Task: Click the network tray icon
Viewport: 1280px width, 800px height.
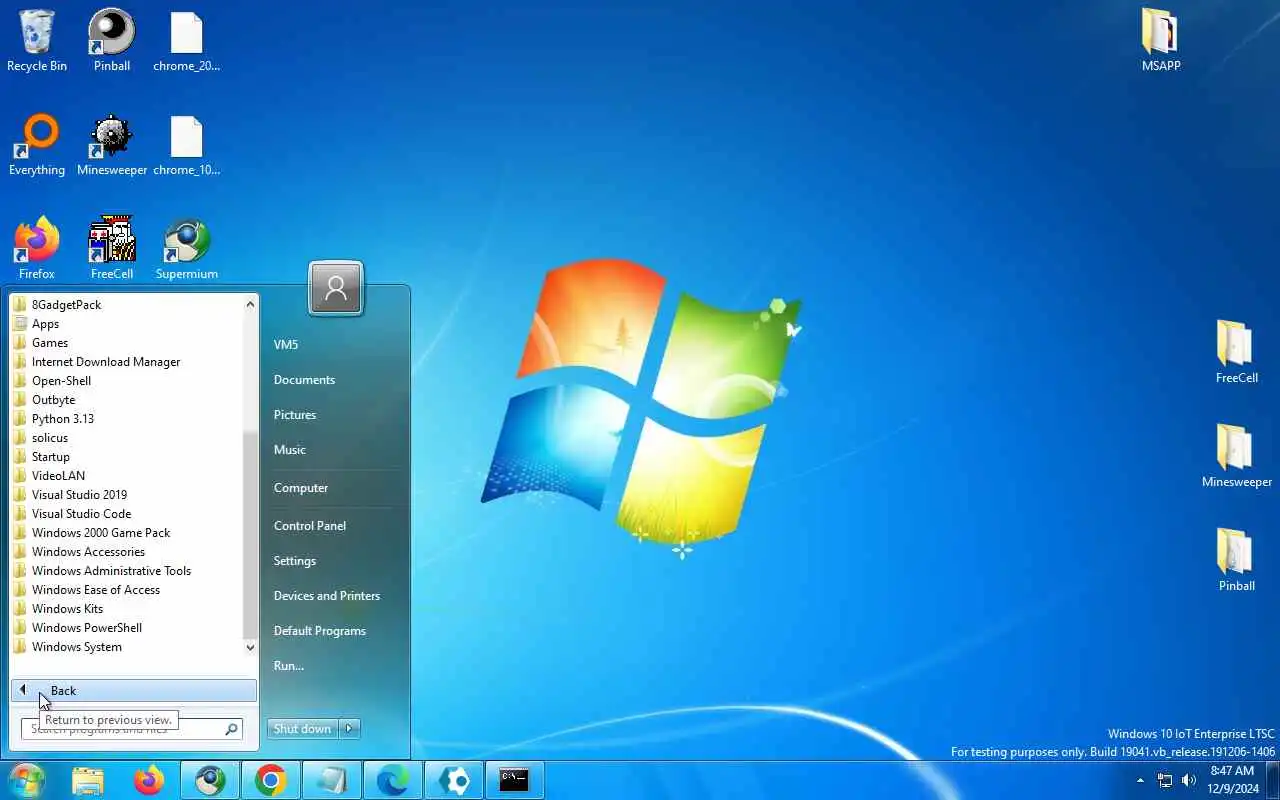Action: (x=1165, y=781)
